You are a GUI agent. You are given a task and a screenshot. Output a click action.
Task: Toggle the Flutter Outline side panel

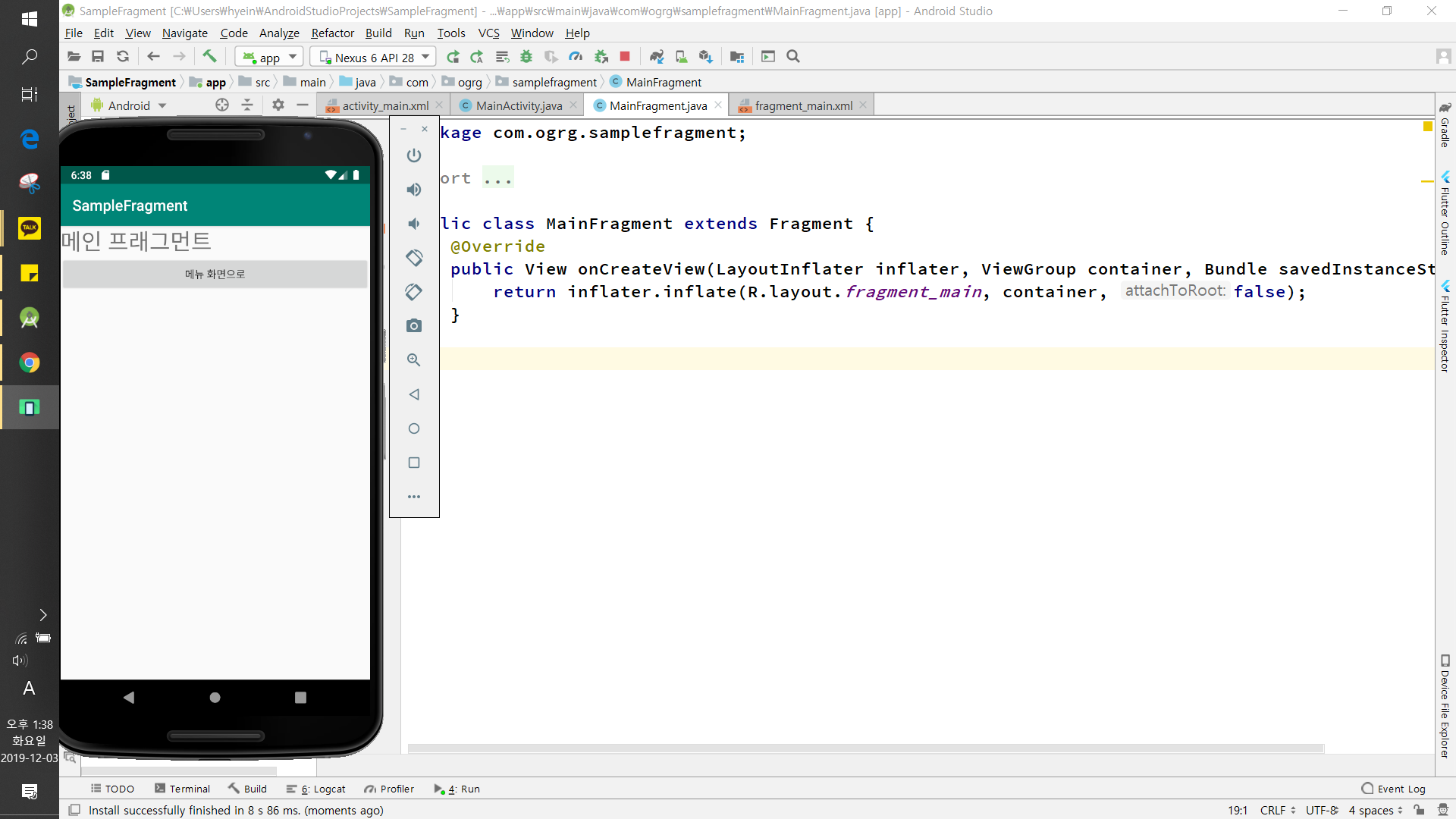(1445, 215)
